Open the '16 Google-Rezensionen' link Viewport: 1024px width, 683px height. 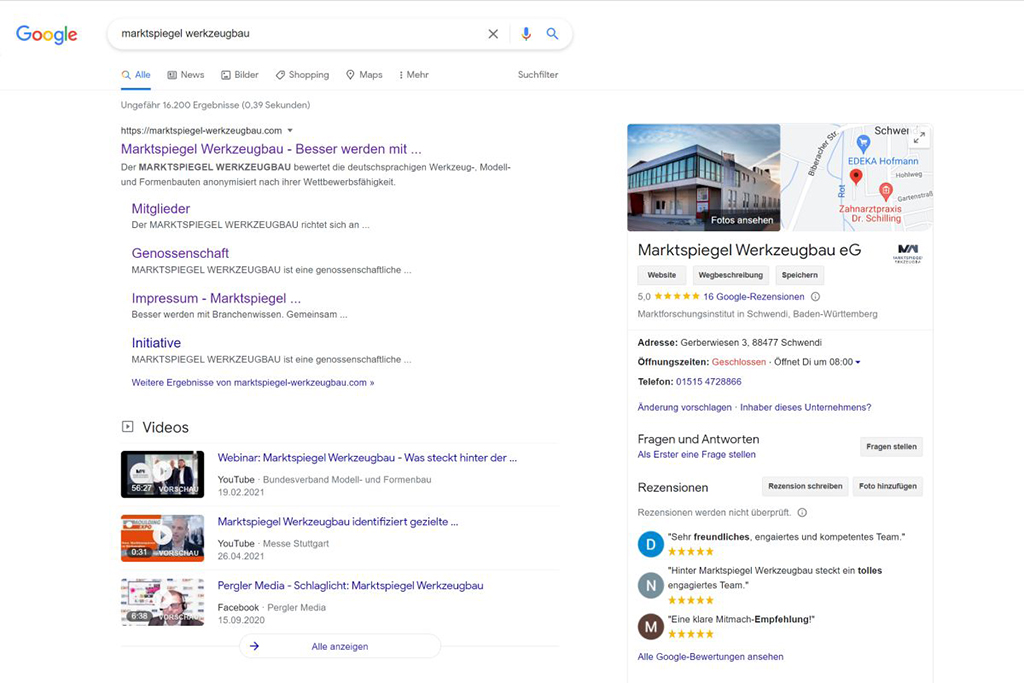tap(754, 297)
